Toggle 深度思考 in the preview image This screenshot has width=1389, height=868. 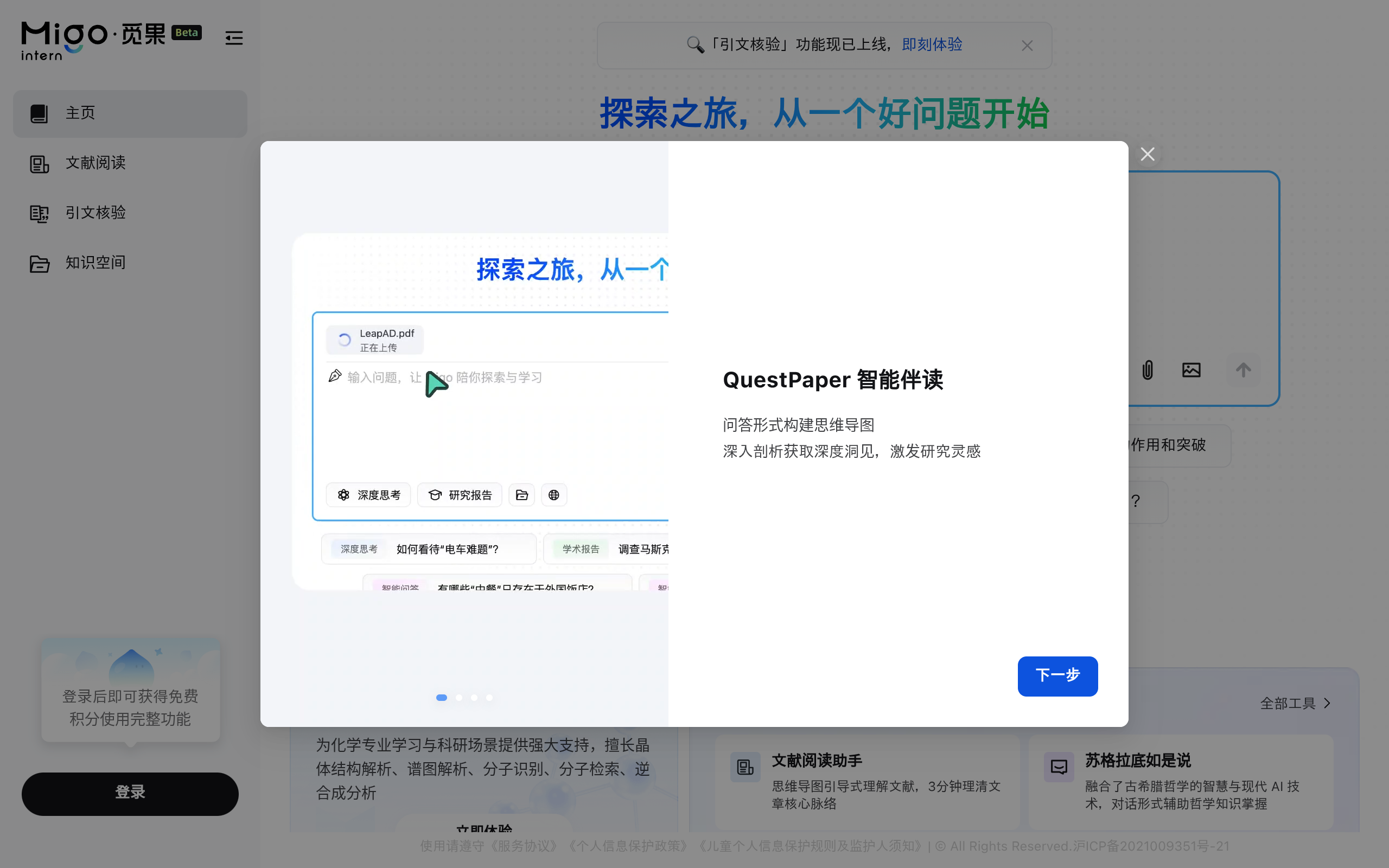[368, 495]
